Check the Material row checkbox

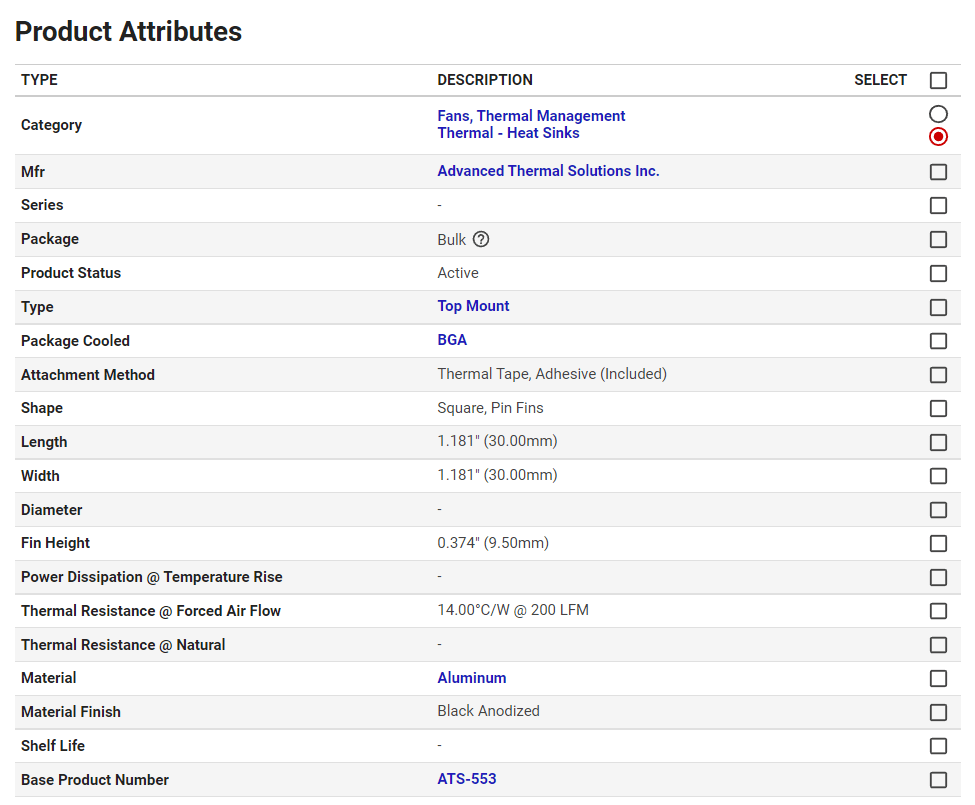(x=938, y=678)
